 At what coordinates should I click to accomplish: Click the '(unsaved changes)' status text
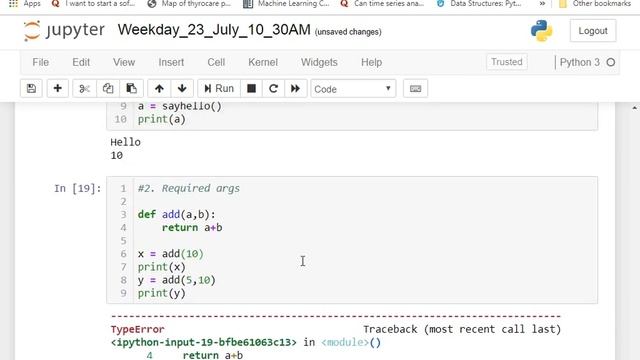[x=348, y=32]
